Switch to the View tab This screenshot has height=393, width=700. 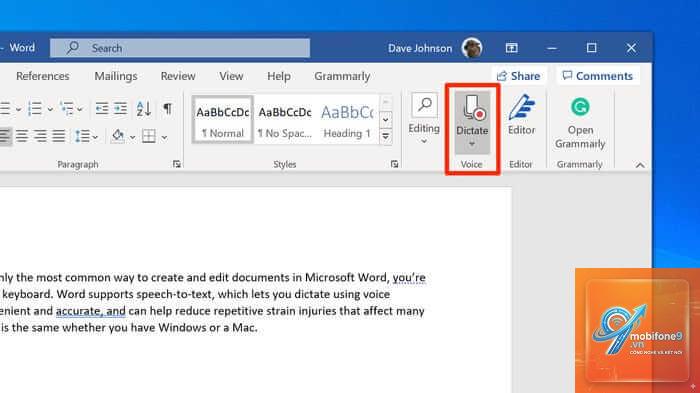pyautogui.click(x=231, y=76)
